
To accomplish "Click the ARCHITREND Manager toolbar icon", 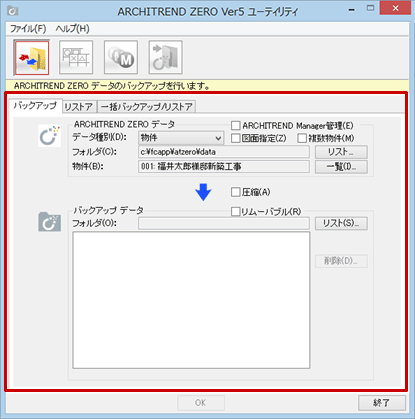I will (121, 58).
